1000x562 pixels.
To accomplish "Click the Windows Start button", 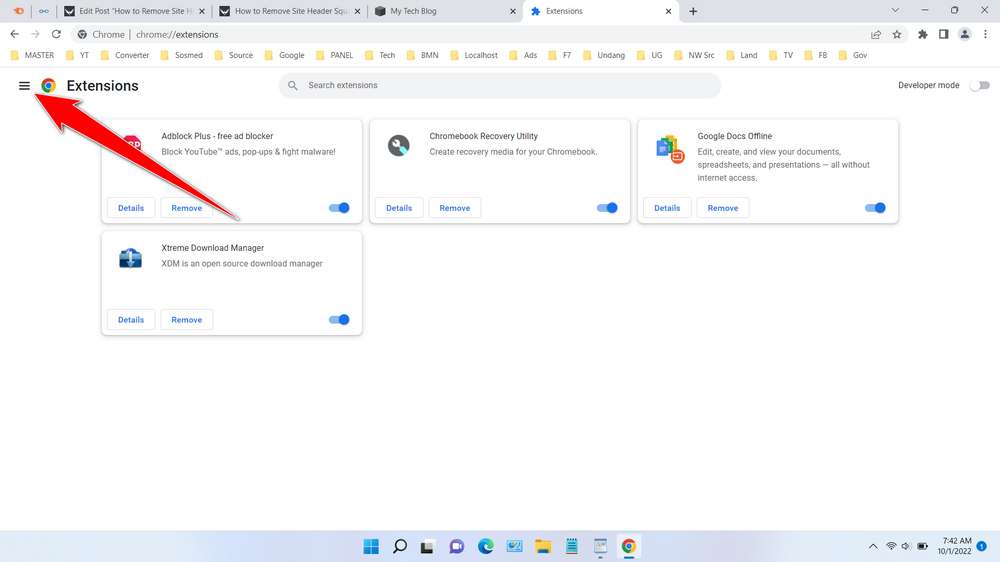I will point(371,546).
